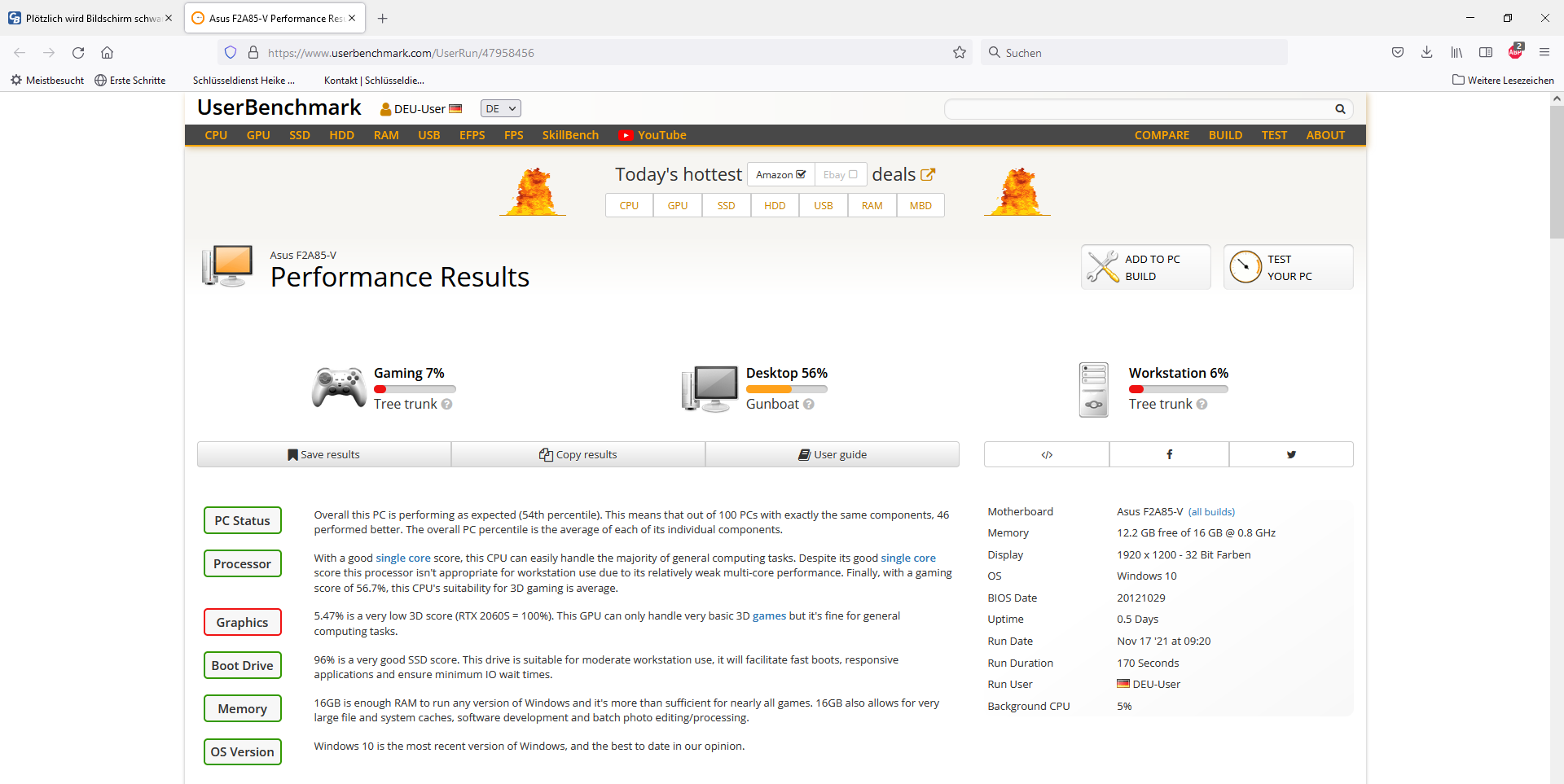Open the SSD menu item
The image size is (1564, 784).
coord(300,135)
